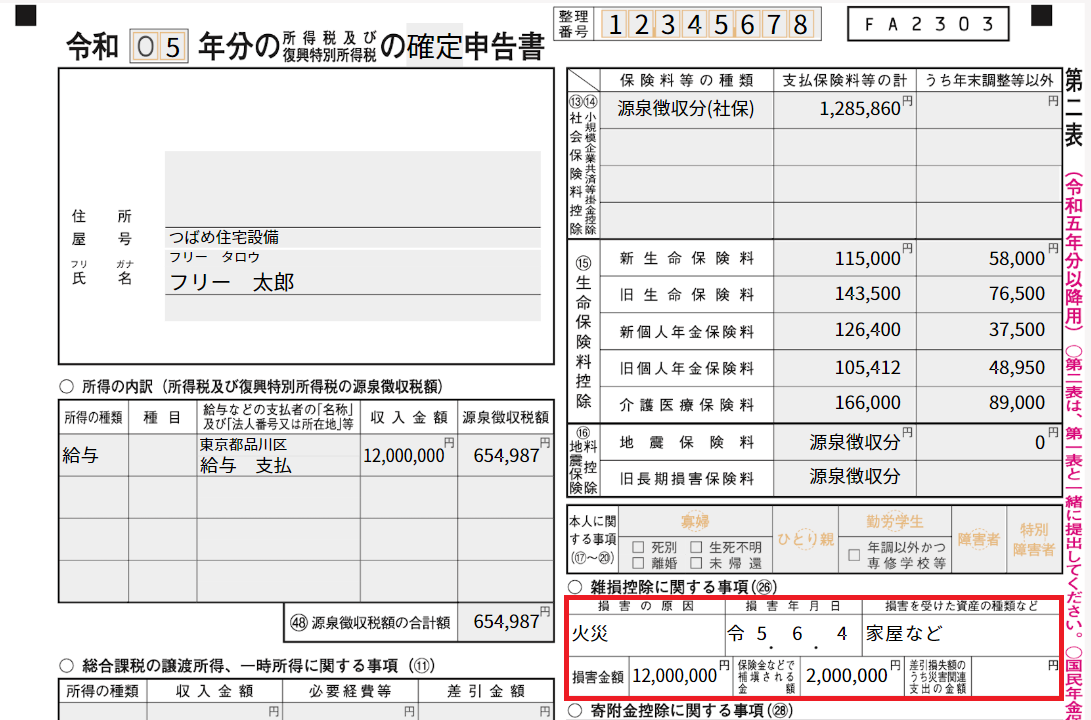Click 源泉徴収分 in 旧長期損害保険料 row
Viewport: 1091px width, 720px height.
845,478
